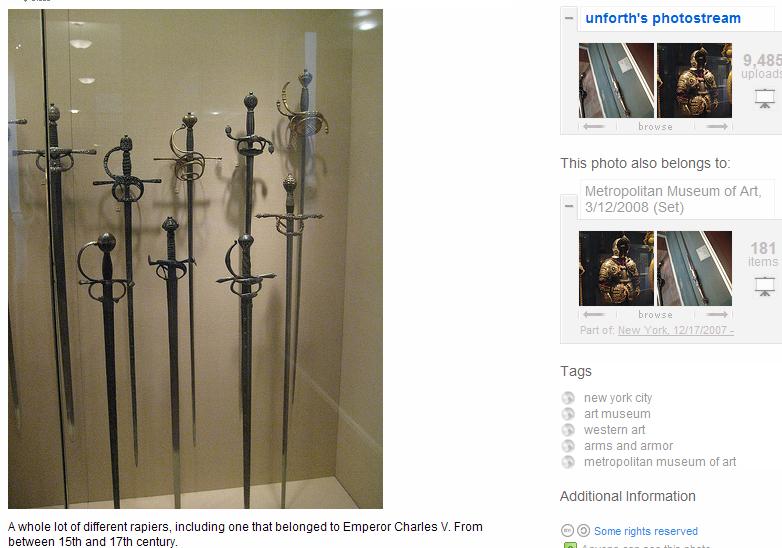Go to previous photo arrow in photostream
Viewport: 782px width, 548px height.
(x=593, y=127)
